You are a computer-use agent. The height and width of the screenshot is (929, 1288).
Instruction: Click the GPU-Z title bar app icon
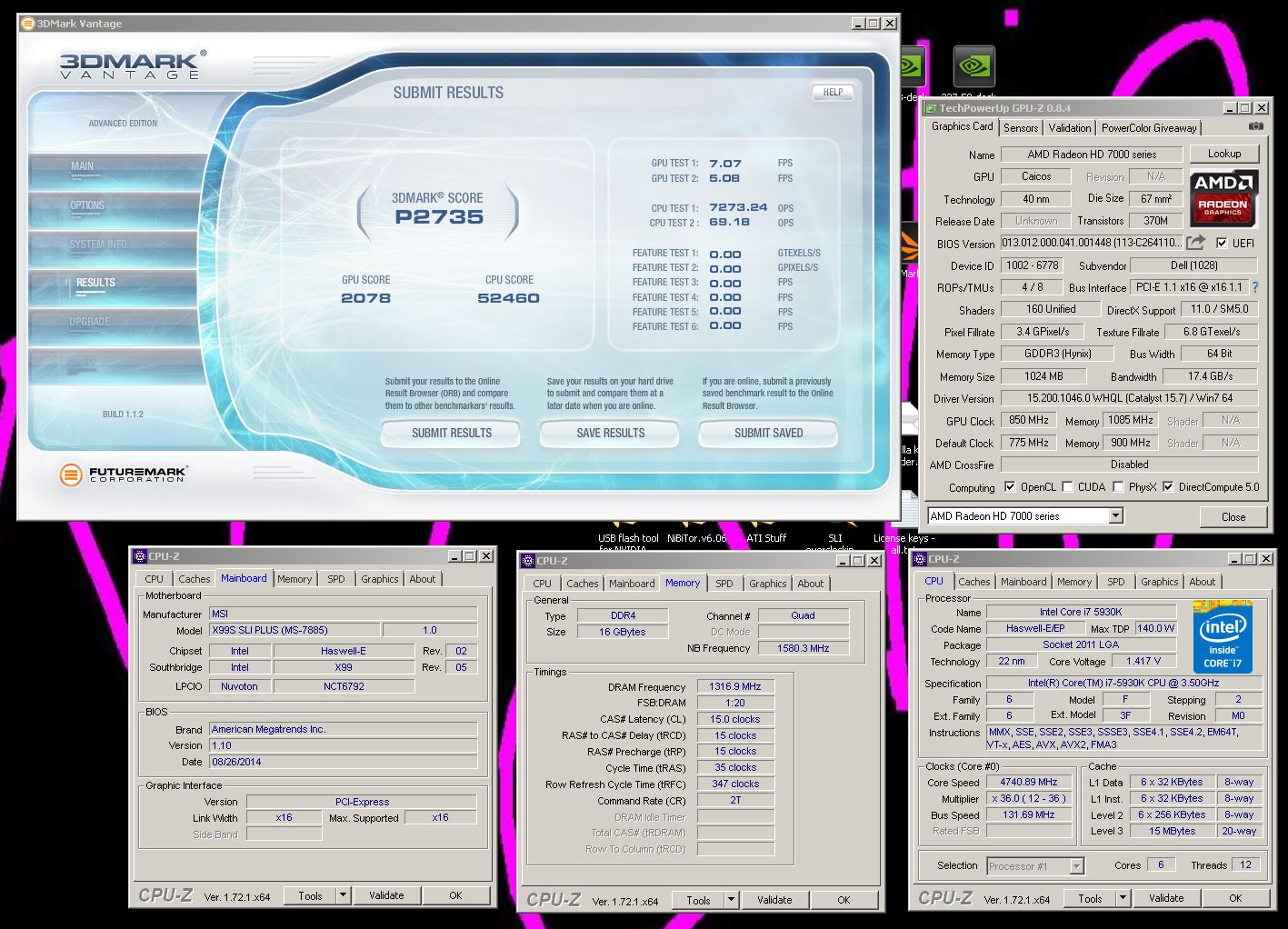point(932,108)
